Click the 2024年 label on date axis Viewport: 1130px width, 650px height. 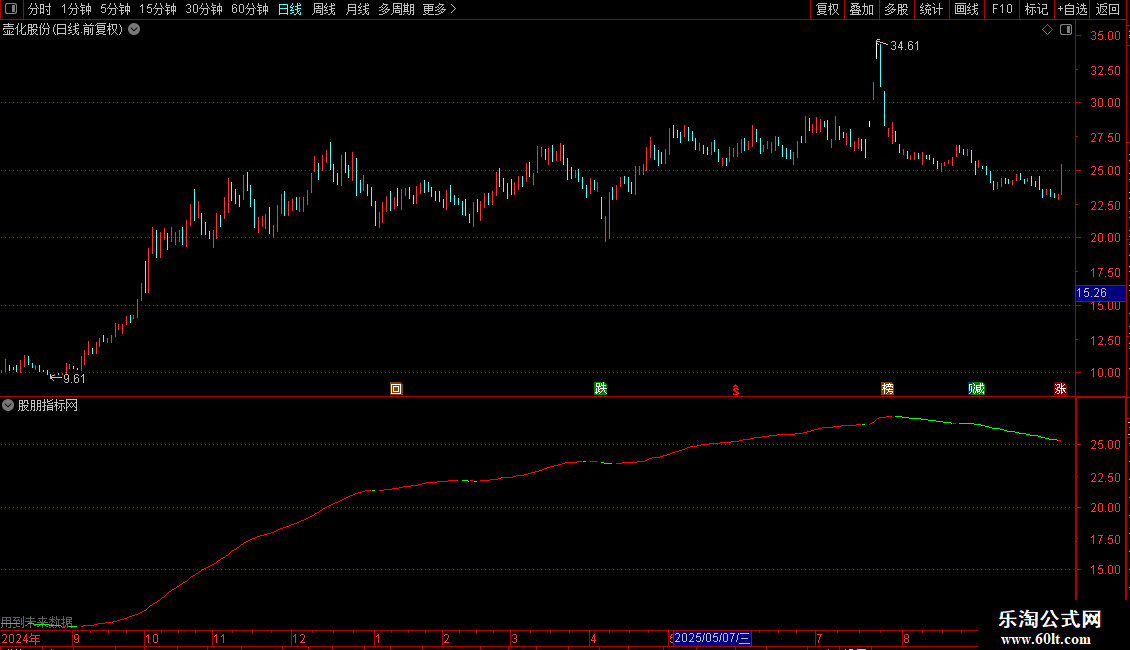point(21,638)
